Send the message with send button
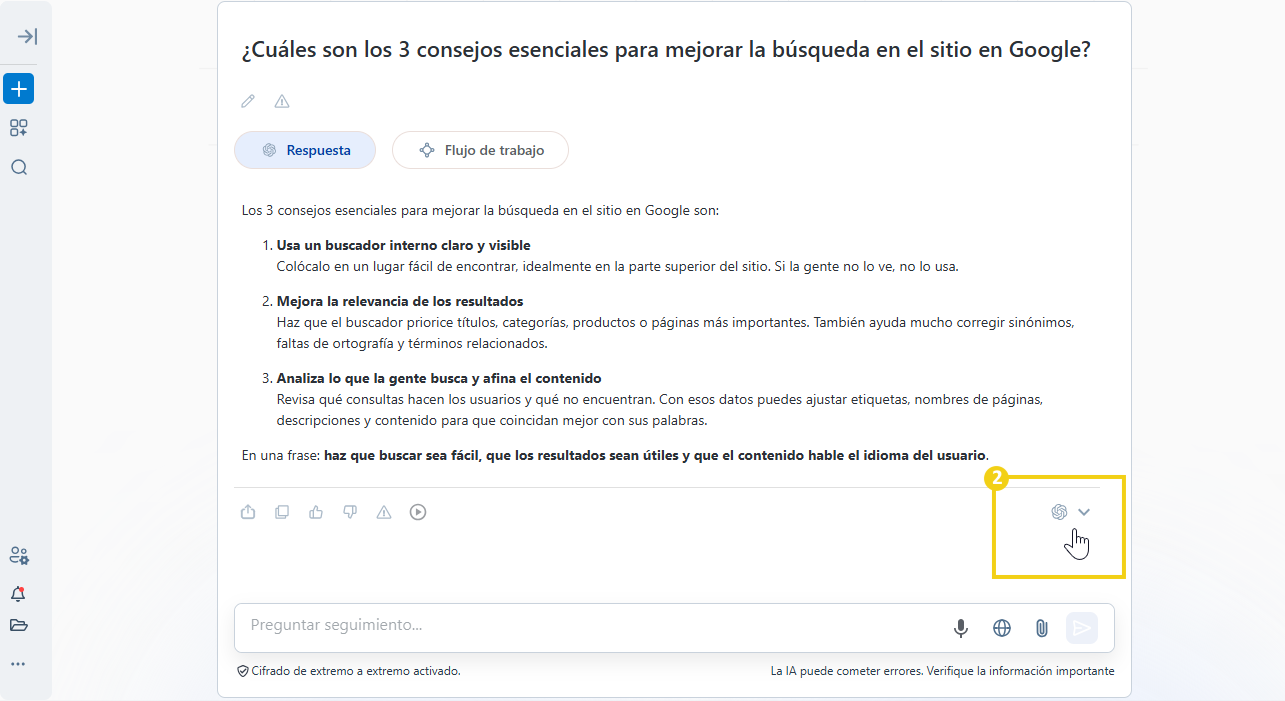 point(1081,628)
